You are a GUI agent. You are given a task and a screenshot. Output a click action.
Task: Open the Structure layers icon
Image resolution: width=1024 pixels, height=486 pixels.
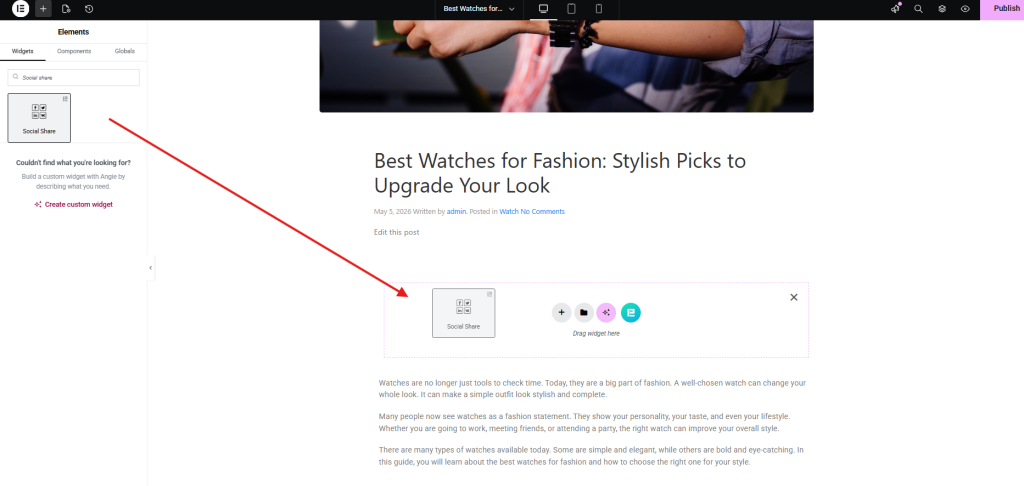point(942,9)
